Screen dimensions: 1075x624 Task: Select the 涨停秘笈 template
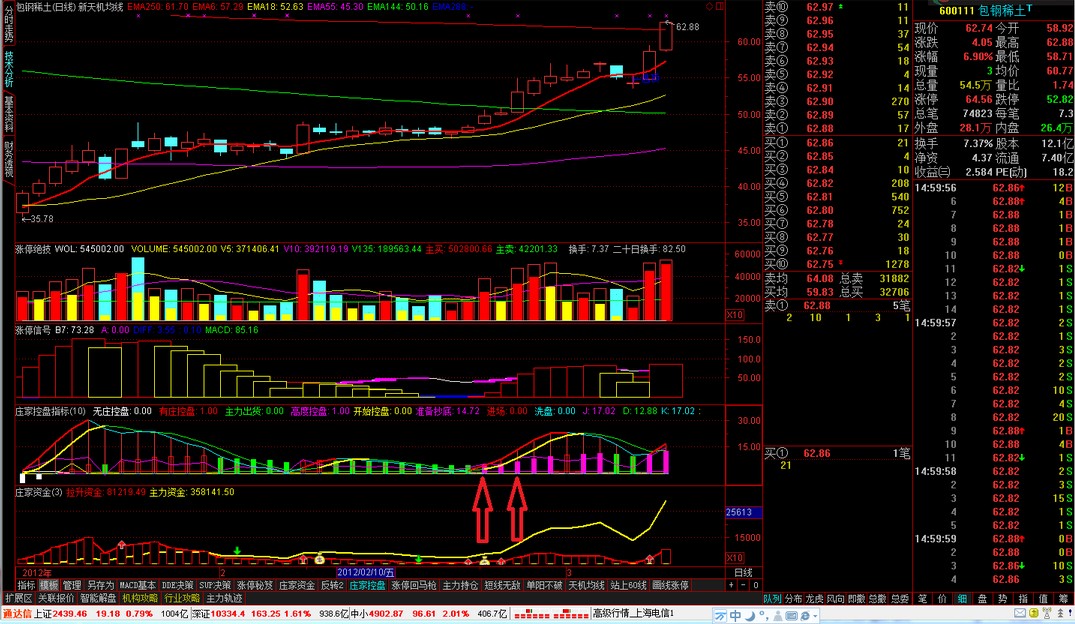(x=255, y=586)
